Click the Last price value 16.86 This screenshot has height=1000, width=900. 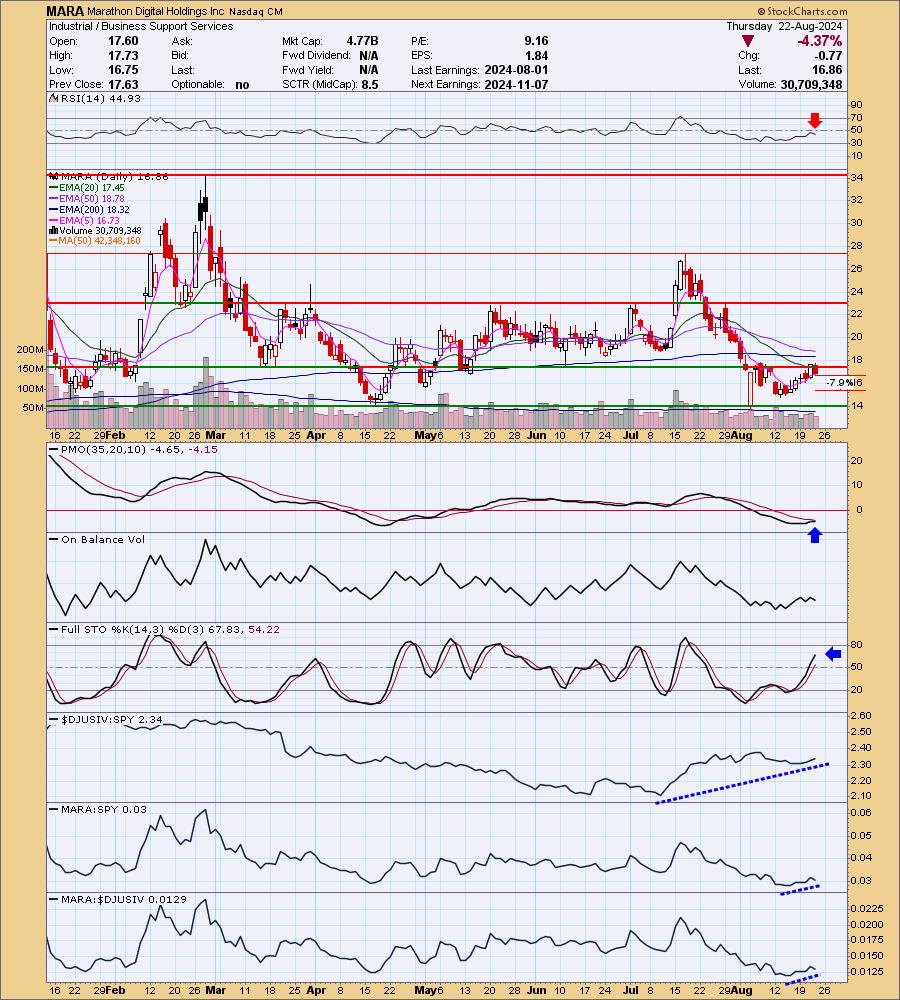[x=827, y=70]
